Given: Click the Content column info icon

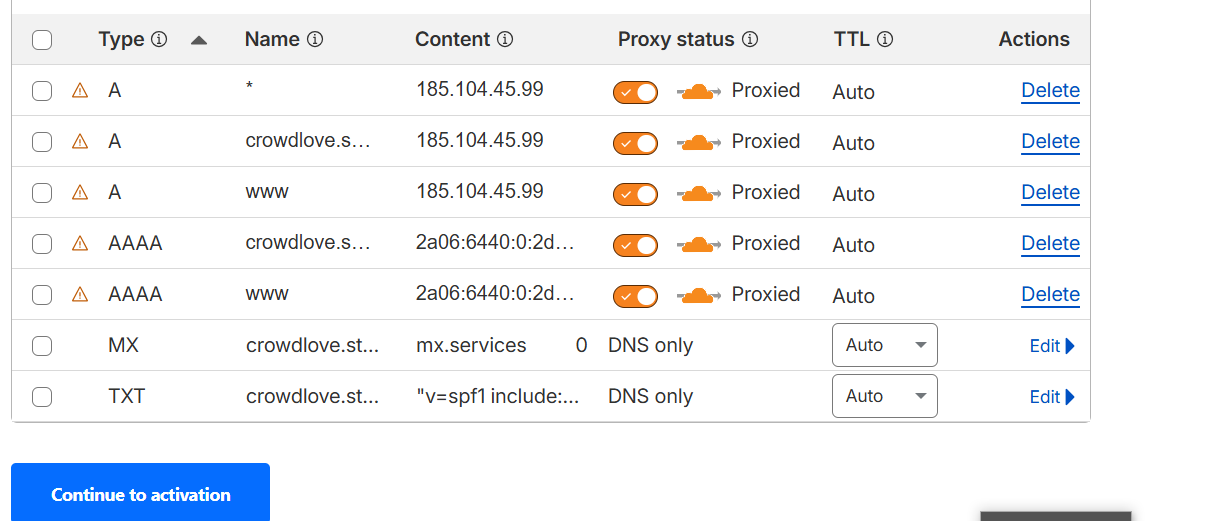Looking at the screenshot, I should [505, 40].
